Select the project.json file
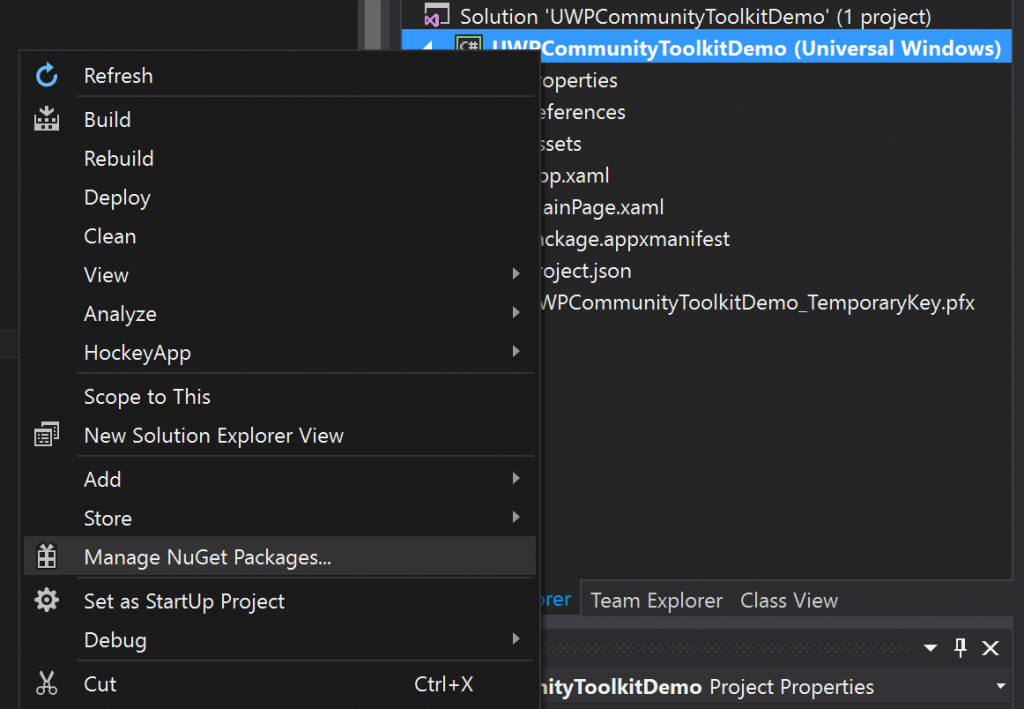1024x709 pixels. tap(586, 272)
